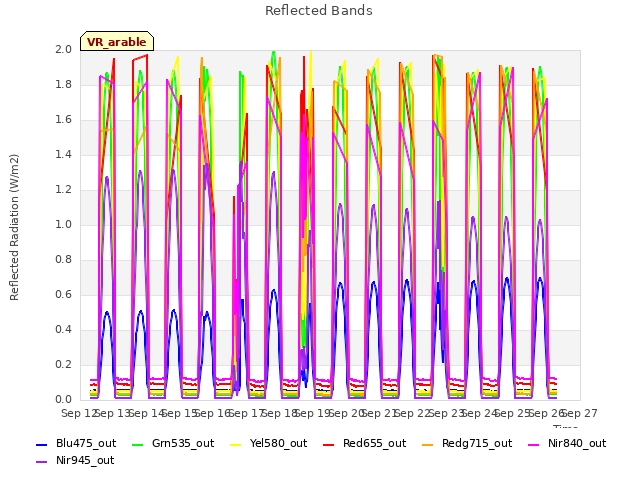Select the Nir840_out legend entry
Screen dimensions: 640x480
[x=567, y=444]
